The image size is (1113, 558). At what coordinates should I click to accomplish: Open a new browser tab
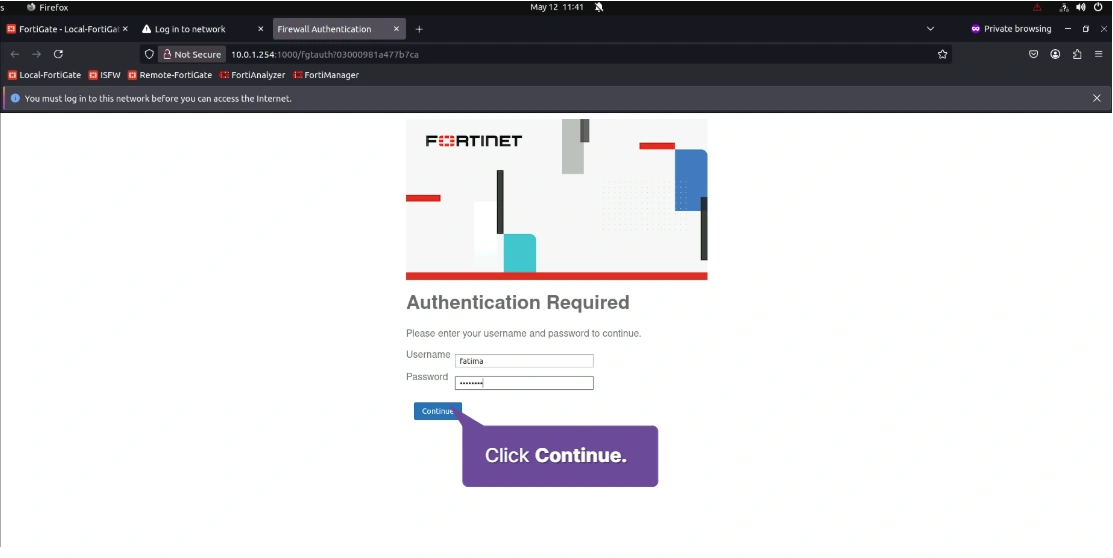pyautogui.click(x=419, y=29)
